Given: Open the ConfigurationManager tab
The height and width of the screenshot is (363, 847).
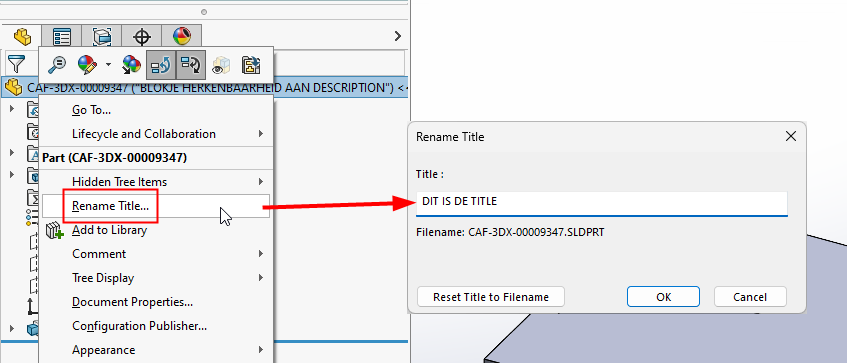Looking at the screenshot, I should [x=102, y=37].
